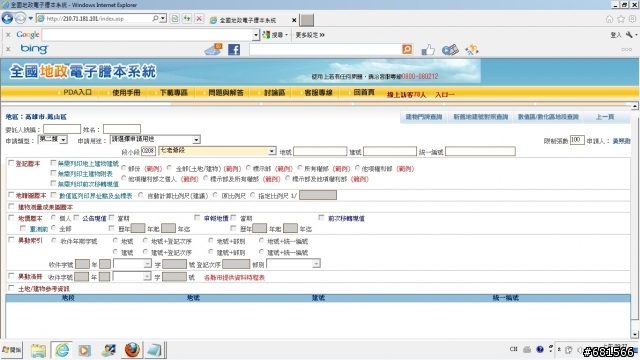Viewport: 640px width, 360px height.
Task: Open the 討論區 menu item
Action: coord(274,93)
